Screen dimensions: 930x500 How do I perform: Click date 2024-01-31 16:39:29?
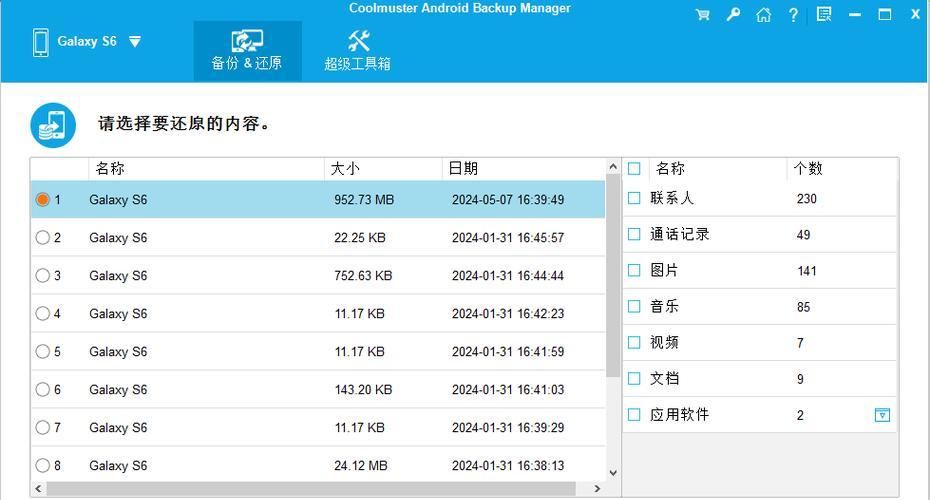pyautogui.click(x=508, y=428)
